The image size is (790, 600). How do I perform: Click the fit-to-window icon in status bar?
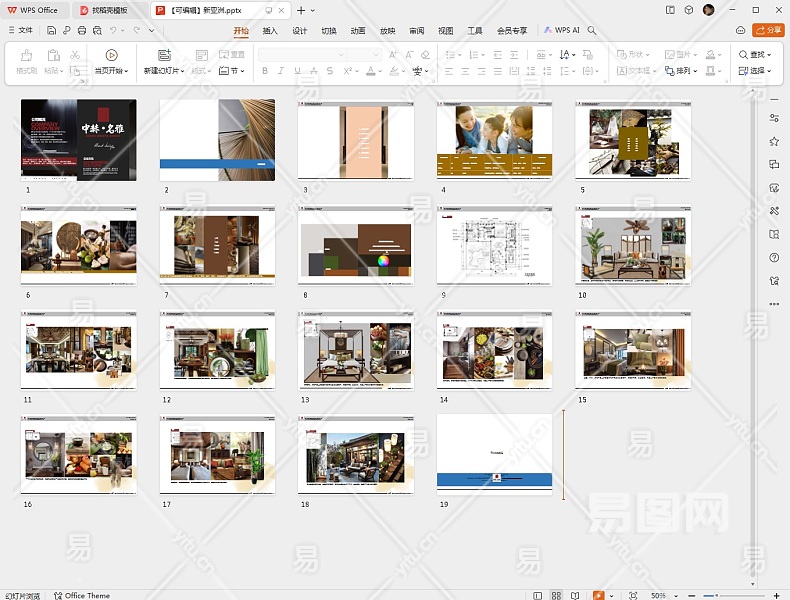[633, 595]
